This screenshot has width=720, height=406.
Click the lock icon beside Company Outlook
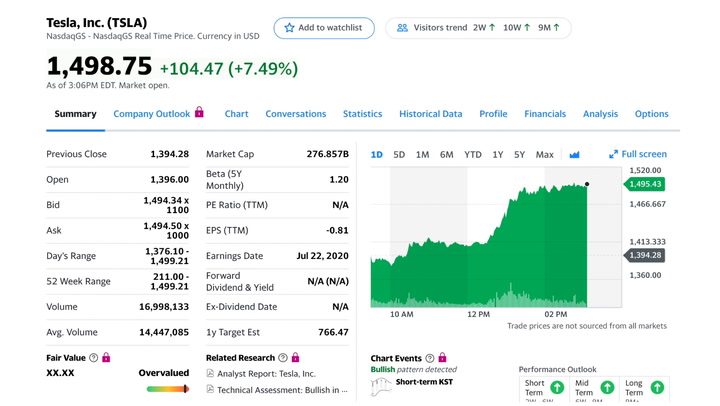(199, 112)
